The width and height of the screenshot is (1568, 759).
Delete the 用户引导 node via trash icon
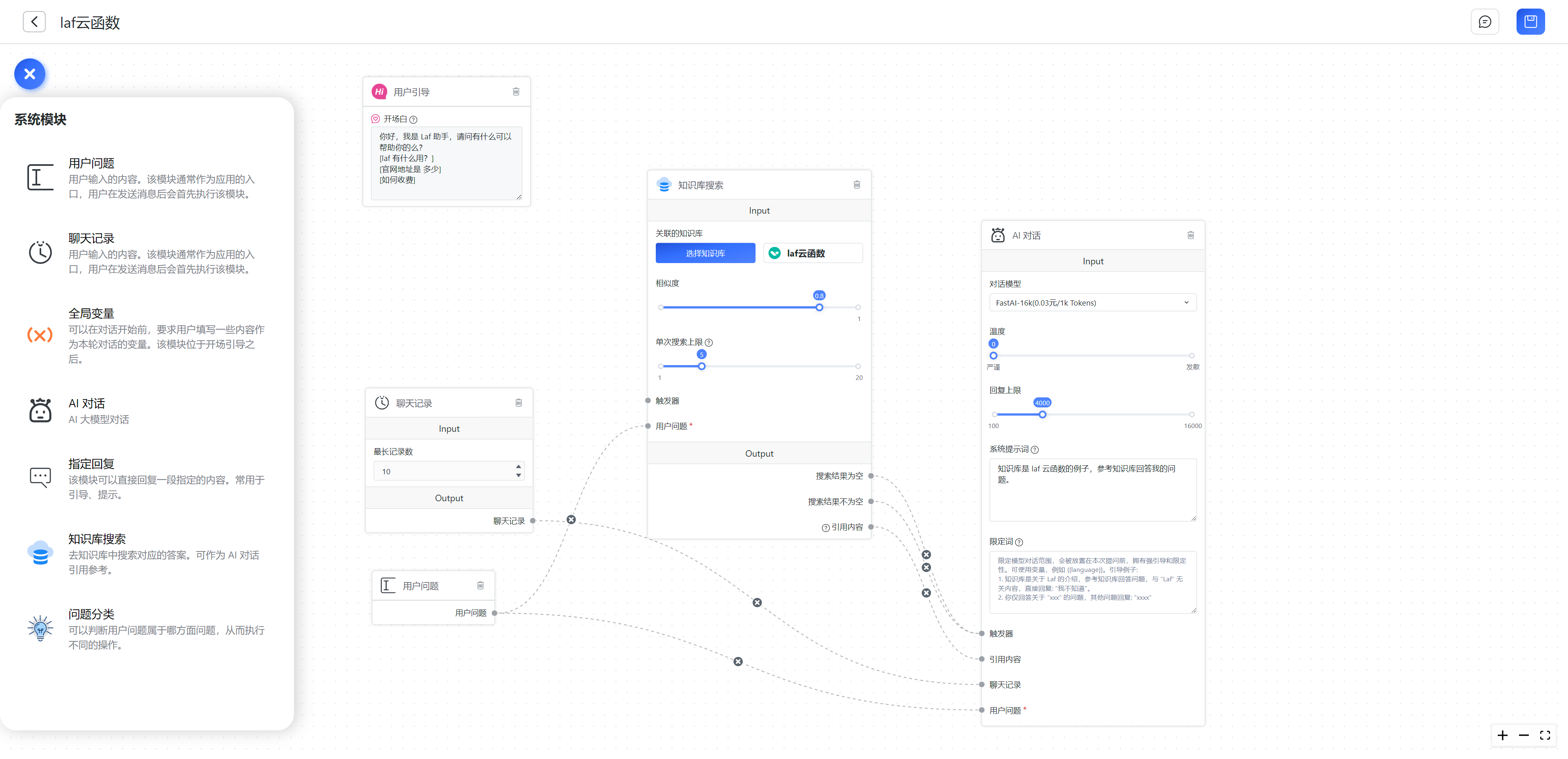[516, 92]
